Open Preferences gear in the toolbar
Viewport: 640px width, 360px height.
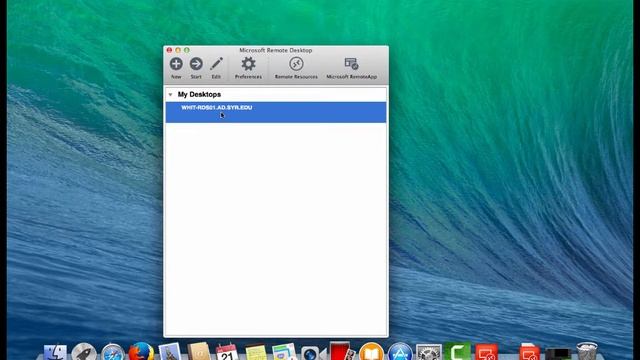point(248,68)
